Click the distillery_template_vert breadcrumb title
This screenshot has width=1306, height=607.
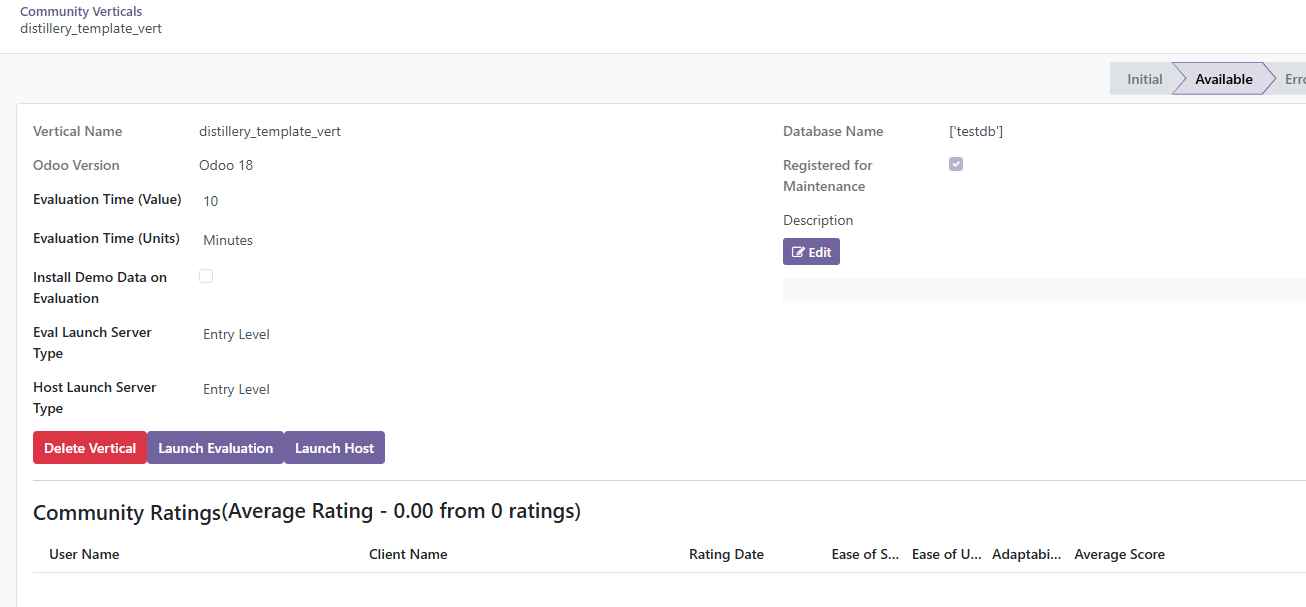(91, 29)
